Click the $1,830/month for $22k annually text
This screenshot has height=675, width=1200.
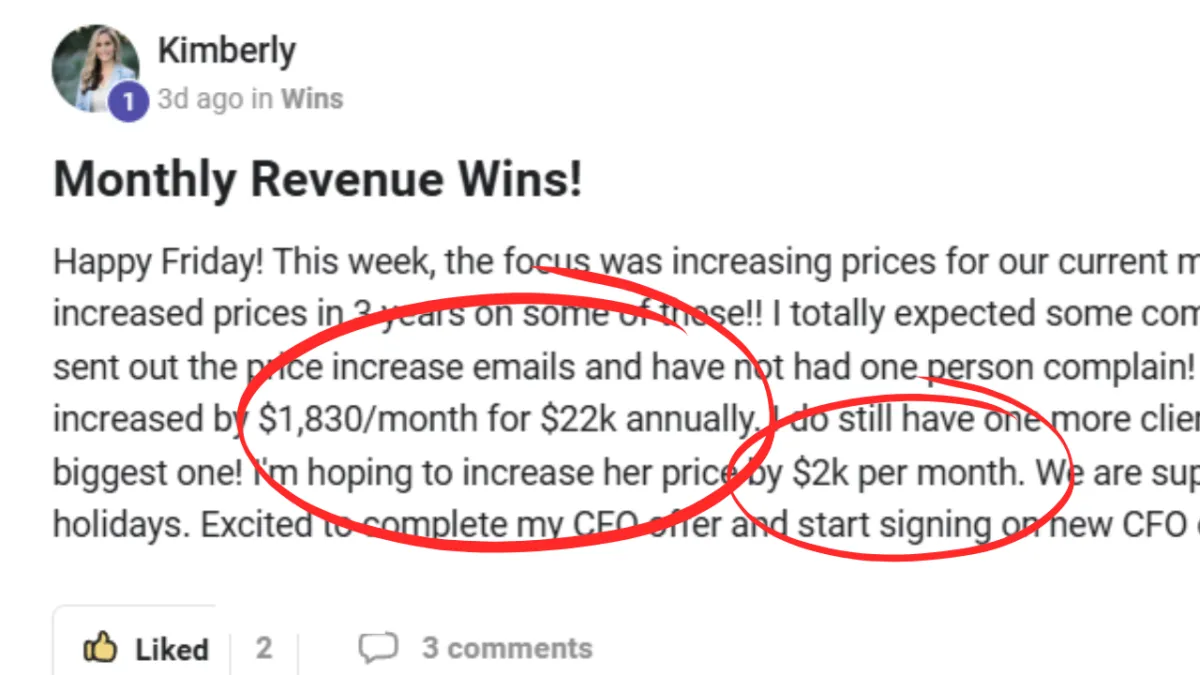(x=508, y=418)
